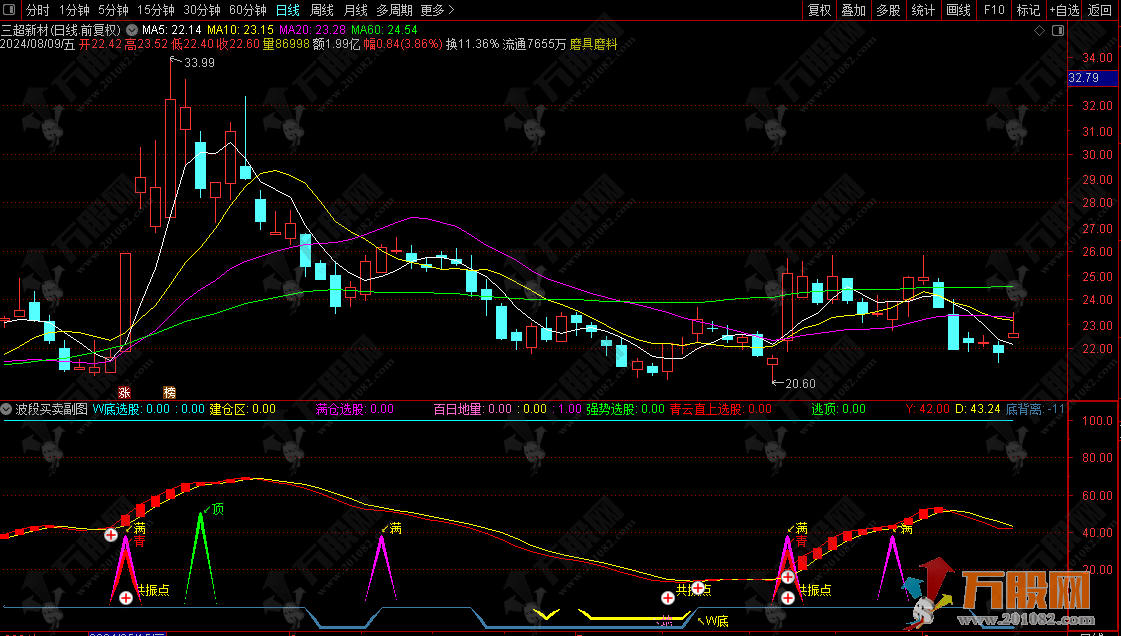Screen dimensions: 1121x636
Task: Open the 统计 statistics tool
Action: pos(923,10)
